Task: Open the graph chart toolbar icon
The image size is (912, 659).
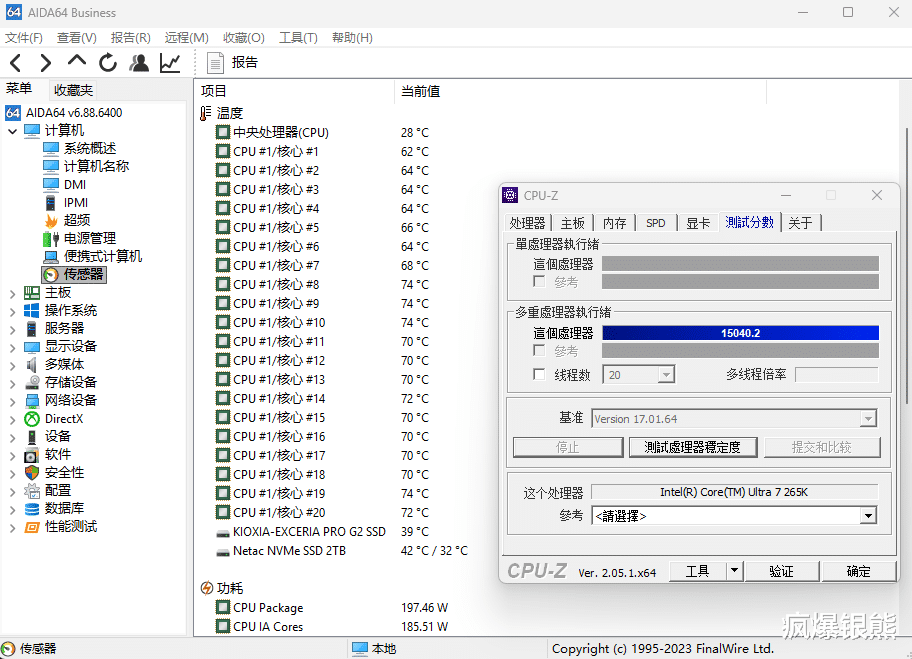Action: (170, 62)
